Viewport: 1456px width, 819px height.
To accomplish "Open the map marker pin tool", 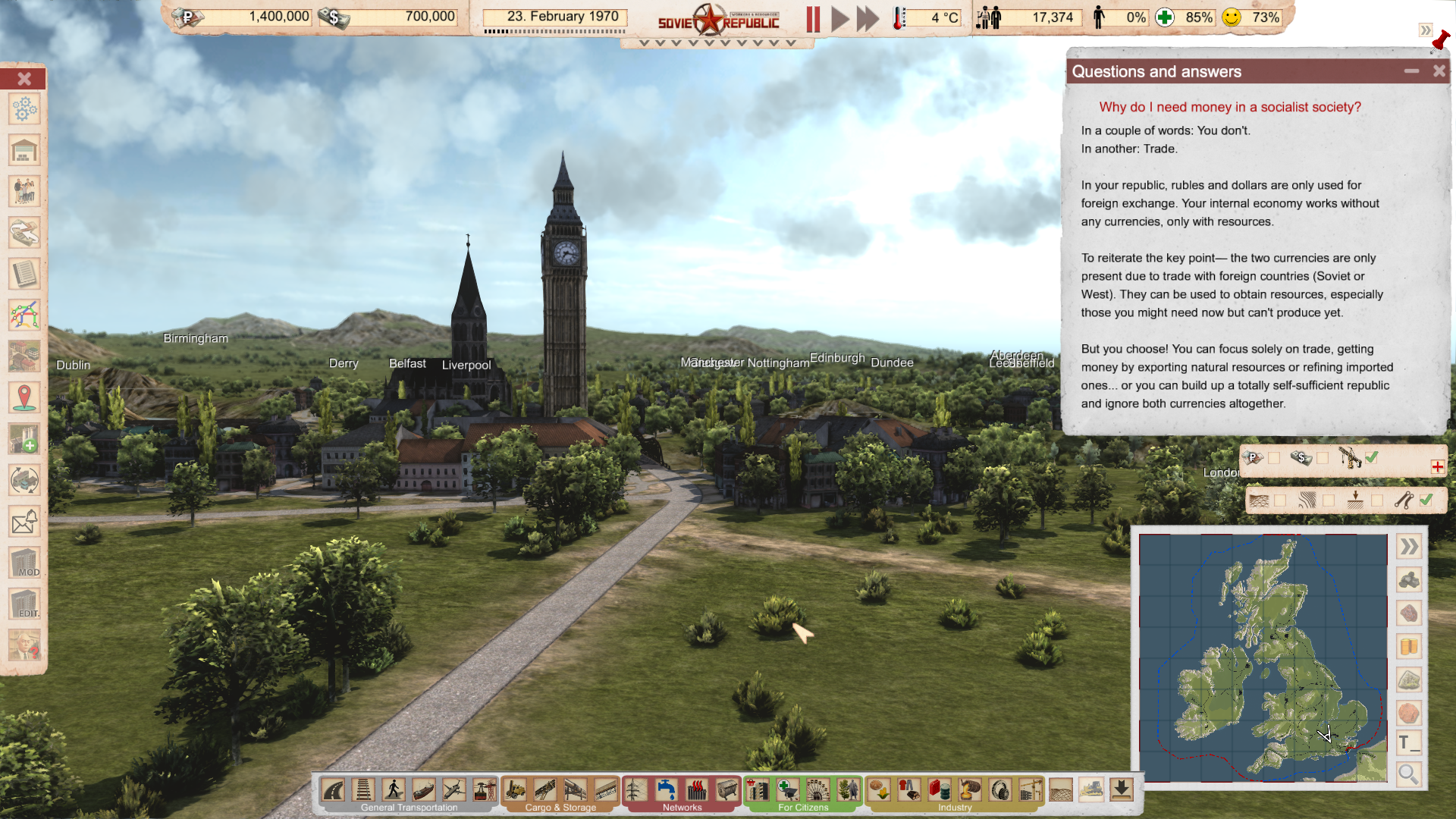I will point(24,397).
